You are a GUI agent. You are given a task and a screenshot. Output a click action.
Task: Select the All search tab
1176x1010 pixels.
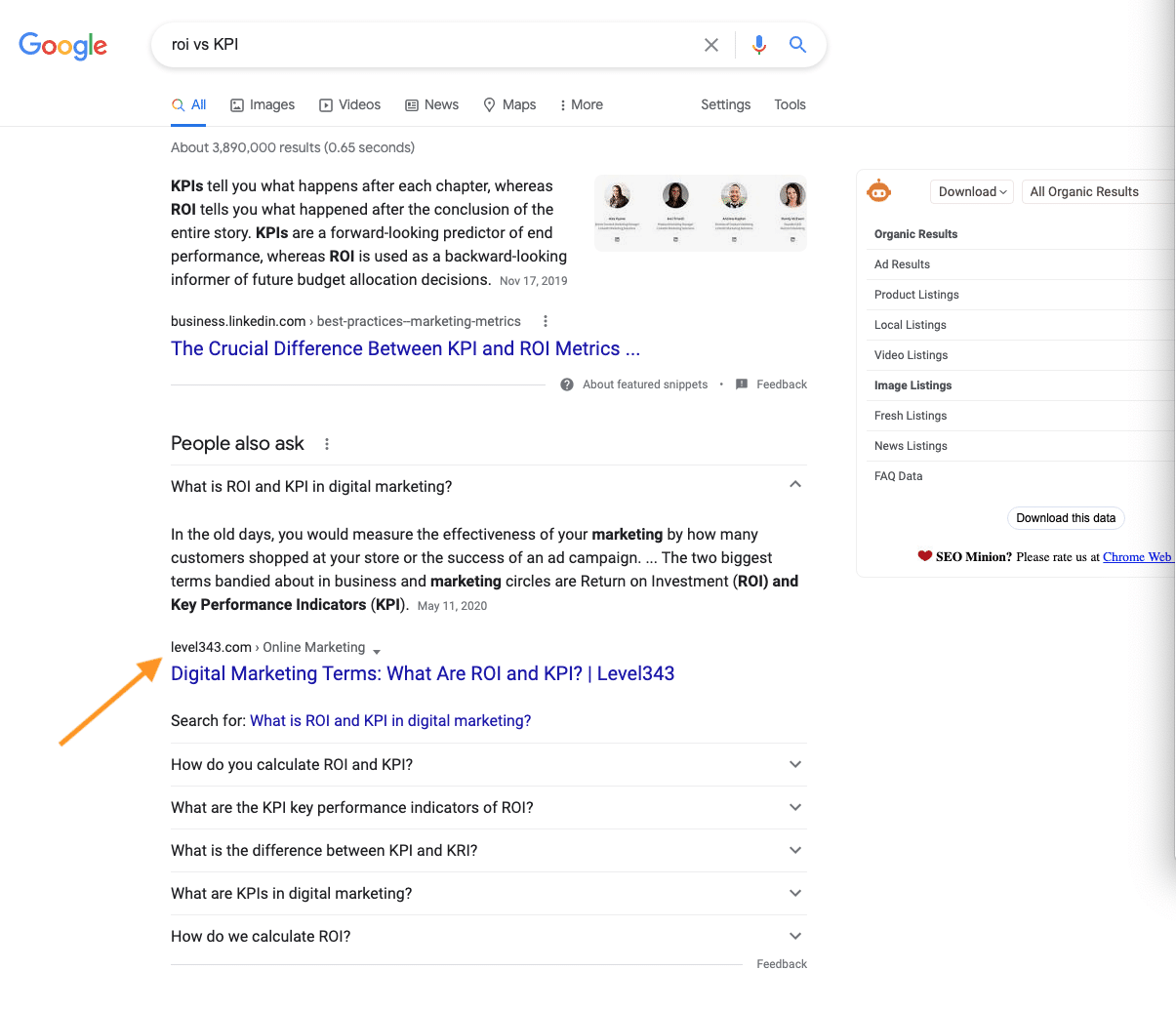tap(189, 104)
